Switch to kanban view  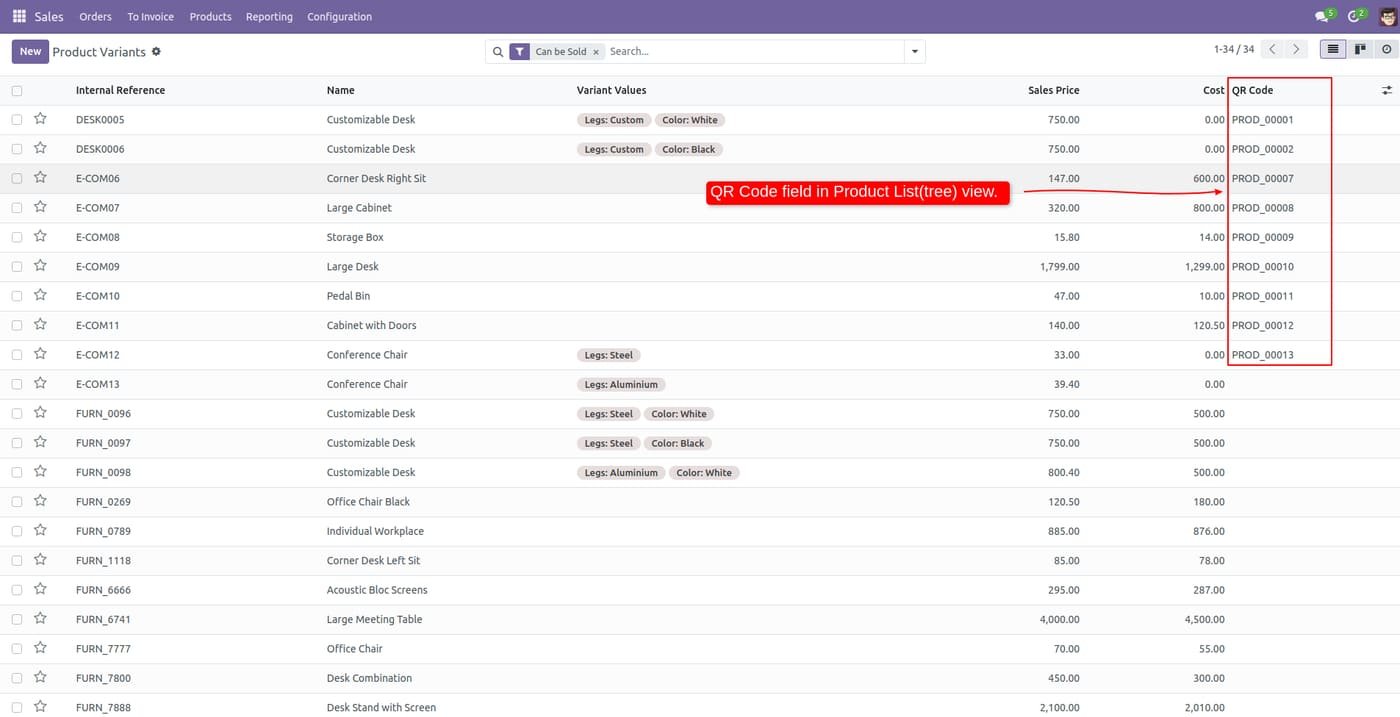click(x=1360, y=49)
